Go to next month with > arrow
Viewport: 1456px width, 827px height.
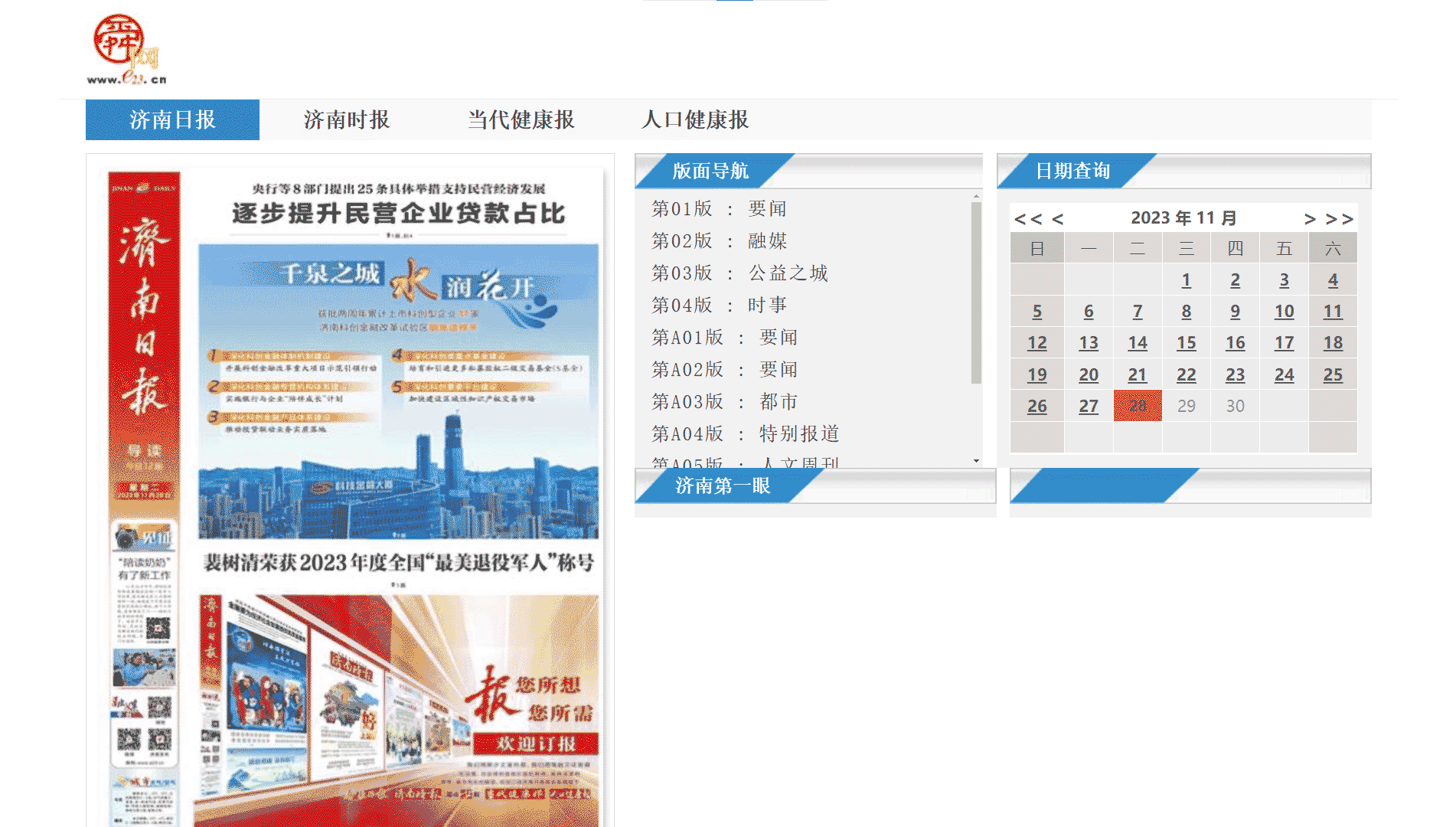[1310, 219]
